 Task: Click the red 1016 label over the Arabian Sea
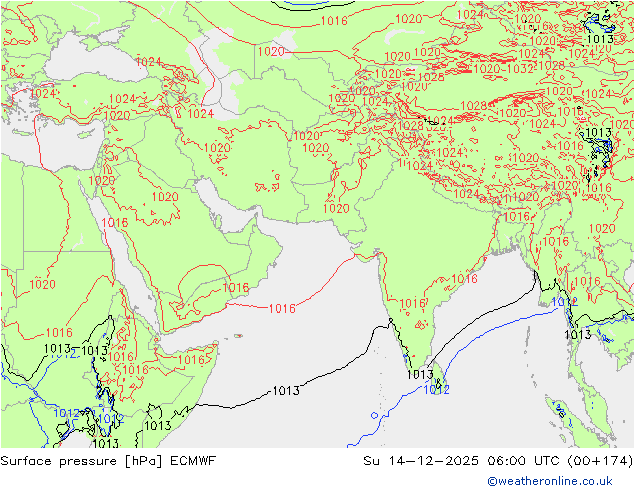click(x=282, y=308)
